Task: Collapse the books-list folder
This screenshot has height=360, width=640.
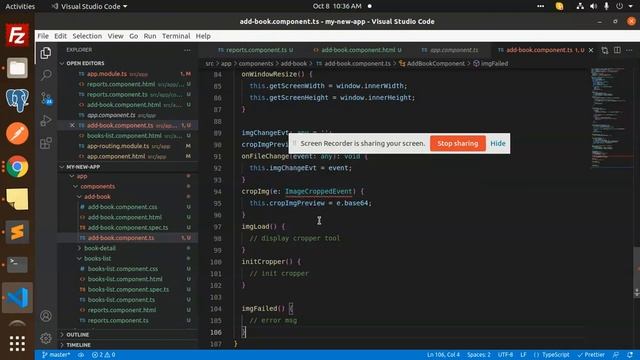Action: coord(98,259)
